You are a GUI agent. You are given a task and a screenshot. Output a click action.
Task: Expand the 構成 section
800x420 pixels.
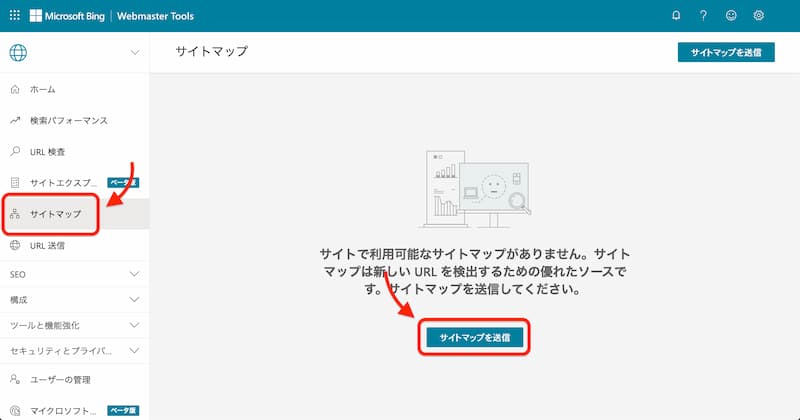pos(74,300)
